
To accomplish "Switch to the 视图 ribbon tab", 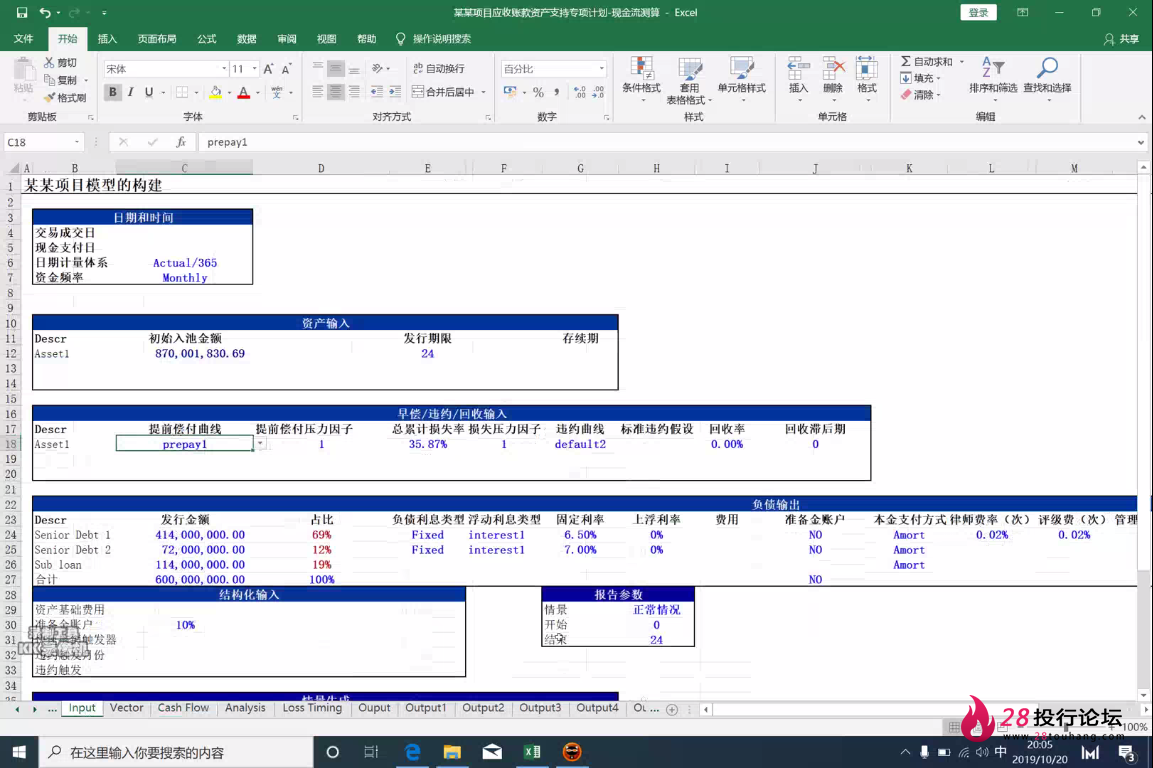I will tap(326, 39).
